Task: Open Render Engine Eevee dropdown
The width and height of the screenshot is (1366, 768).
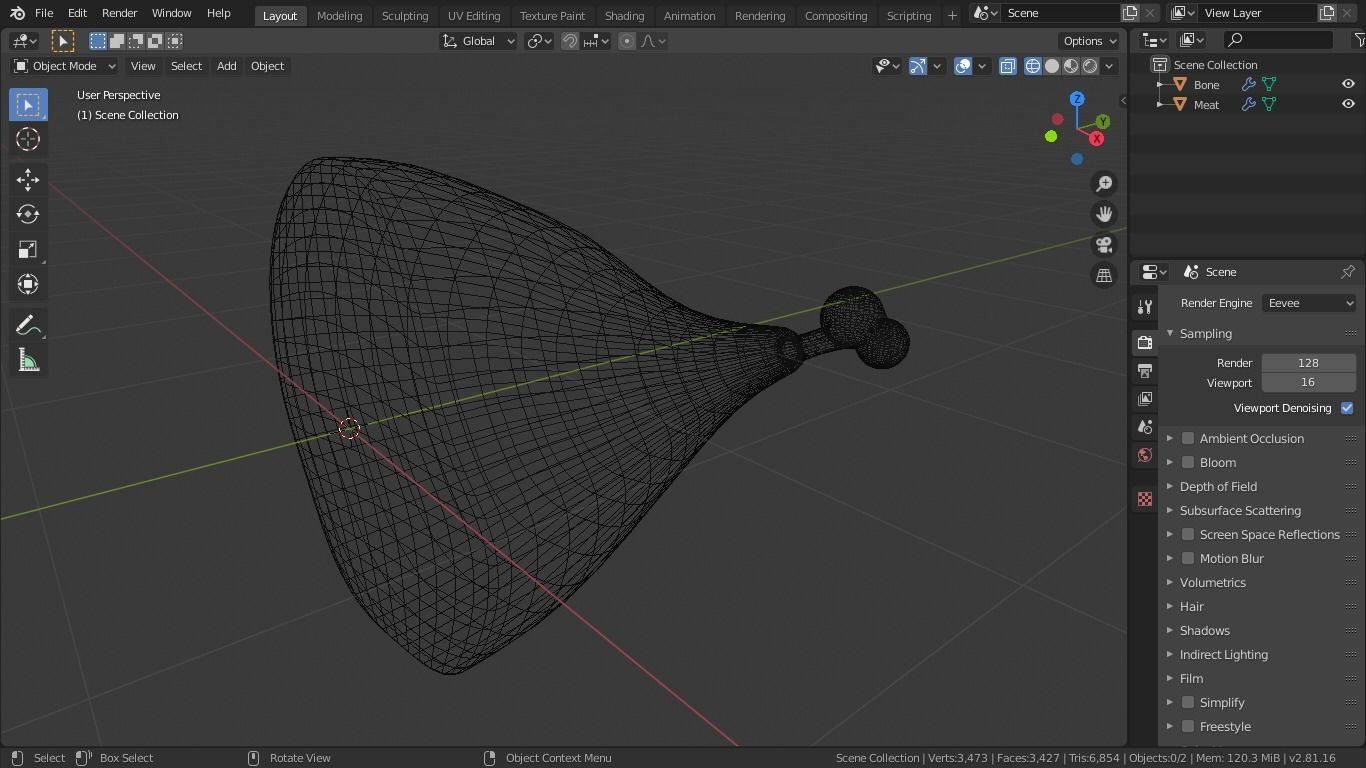Action: point(1308,303)
